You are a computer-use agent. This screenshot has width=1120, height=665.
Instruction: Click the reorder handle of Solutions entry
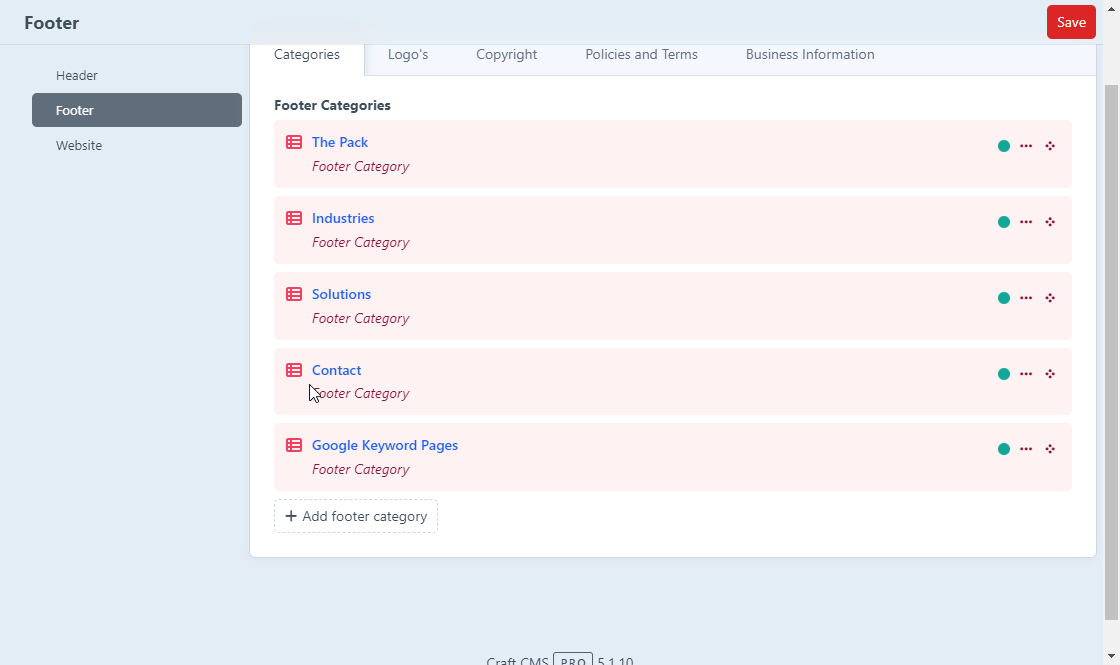(x=1050, y=297)
